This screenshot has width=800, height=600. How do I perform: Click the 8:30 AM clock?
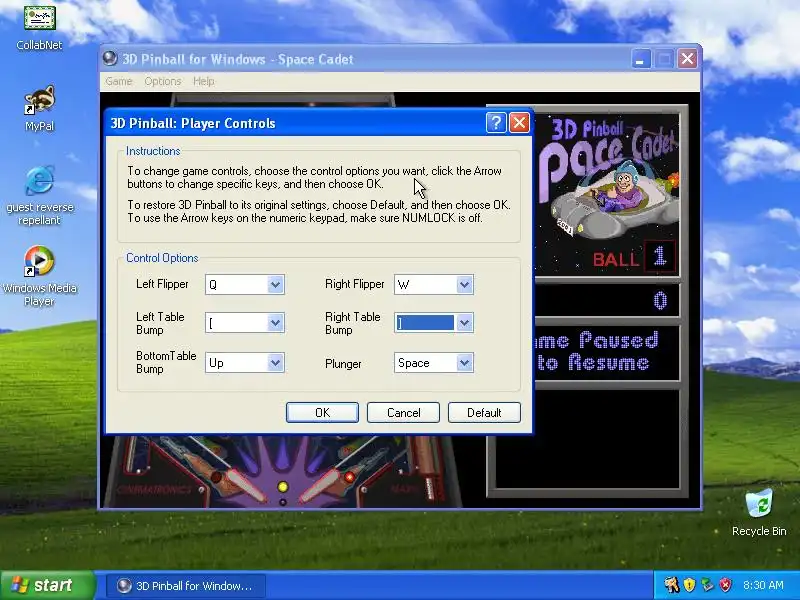click(x=763, y=585)
